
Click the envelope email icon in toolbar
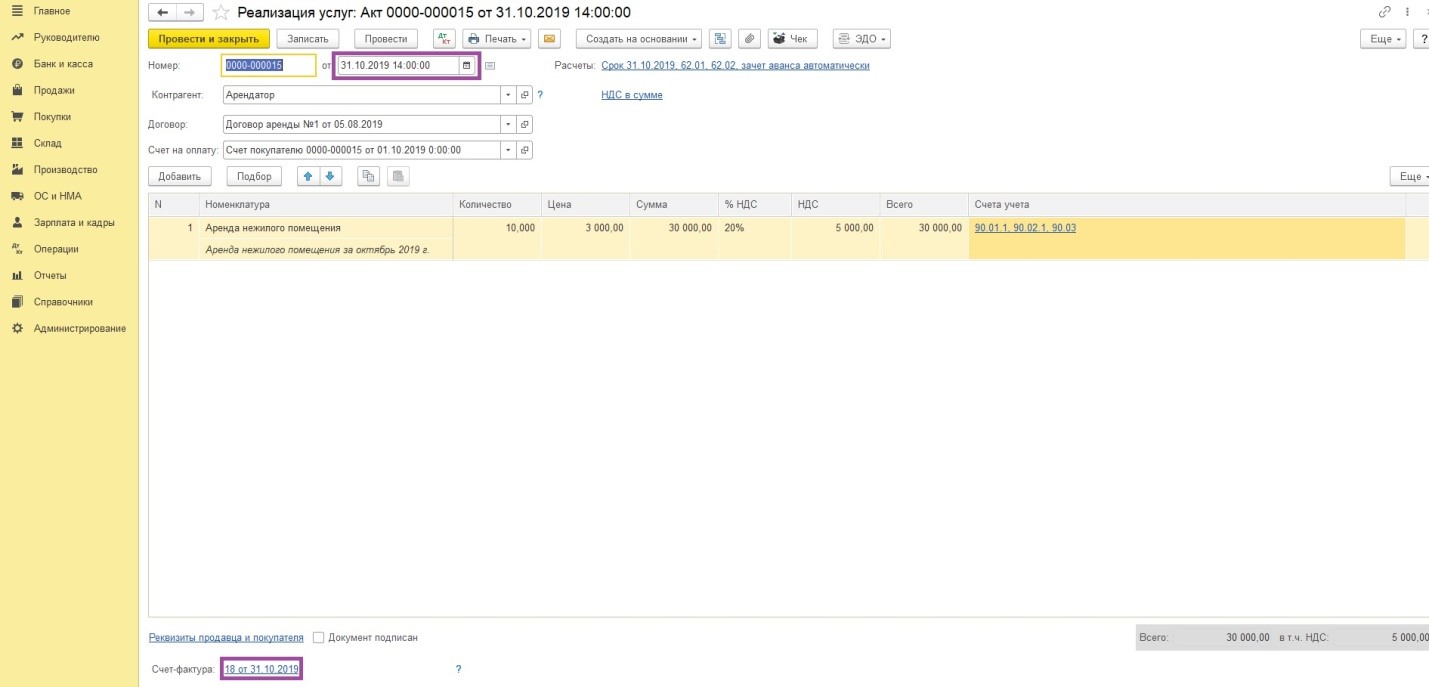(548, 39)
